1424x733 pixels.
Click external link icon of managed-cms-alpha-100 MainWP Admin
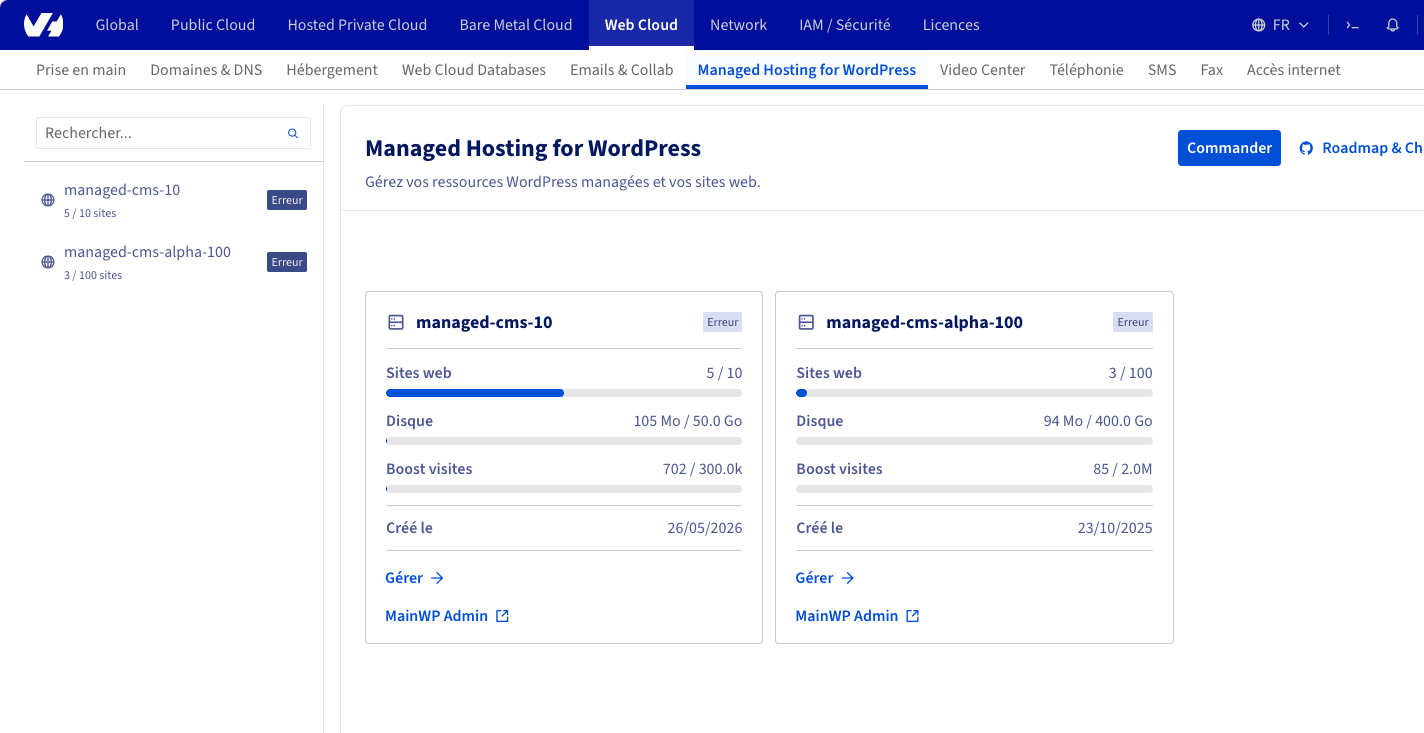click(913, 616)
